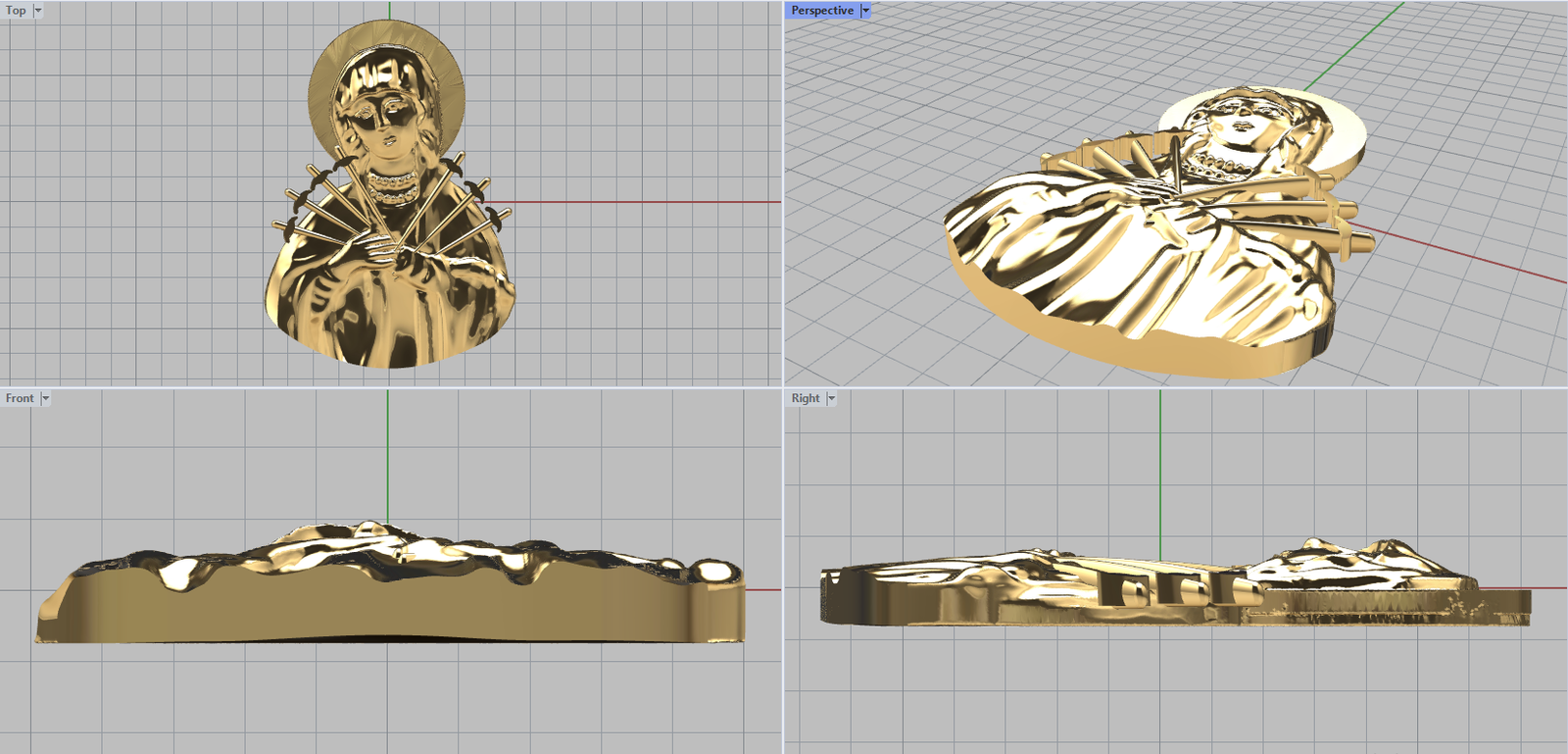This screenshot has height=754, width=1568.
Task: Click the Front viewport title label
Action: [x=20, y=398]
